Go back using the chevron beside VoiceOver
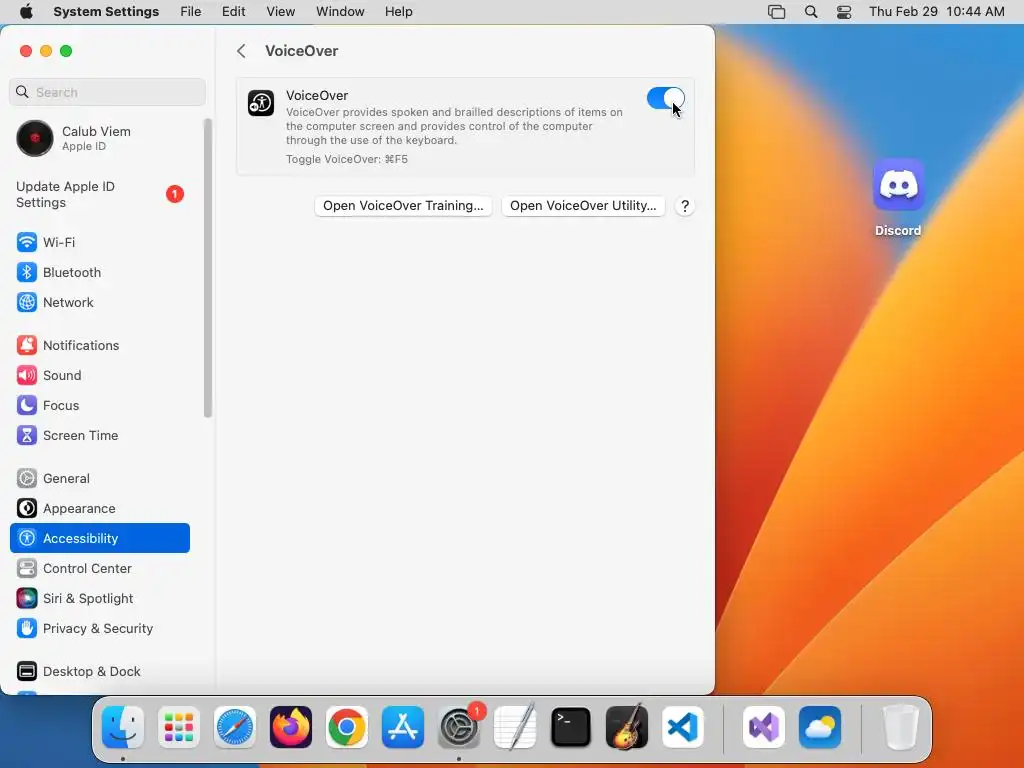1024x768 pixels. [x=242, y=51]
